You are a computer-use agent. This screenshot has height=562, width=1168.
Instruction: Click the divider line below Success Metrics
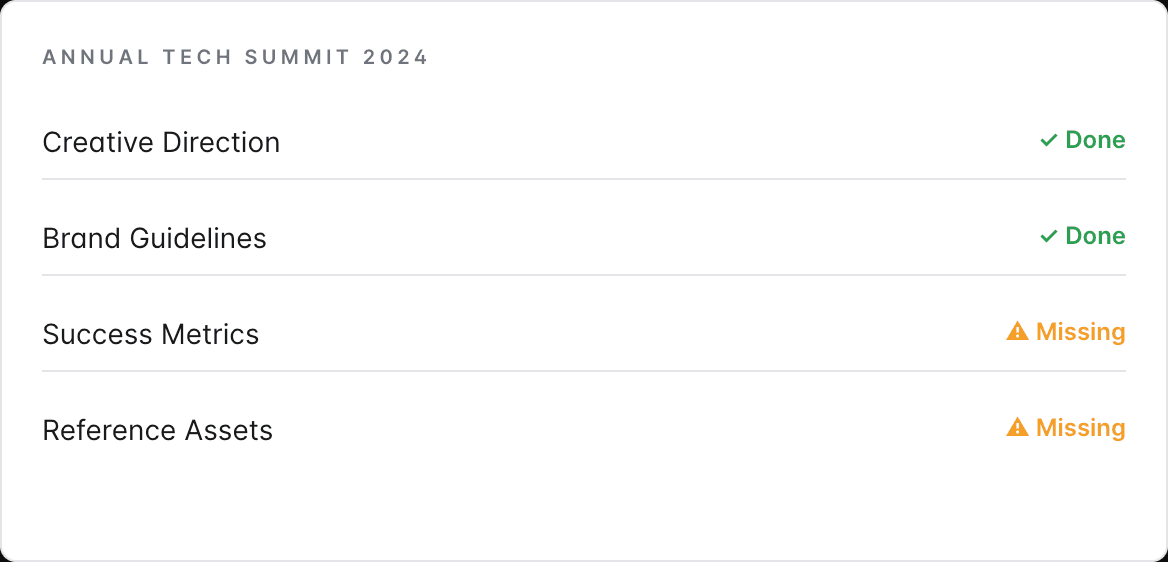(x=584, y=370)
